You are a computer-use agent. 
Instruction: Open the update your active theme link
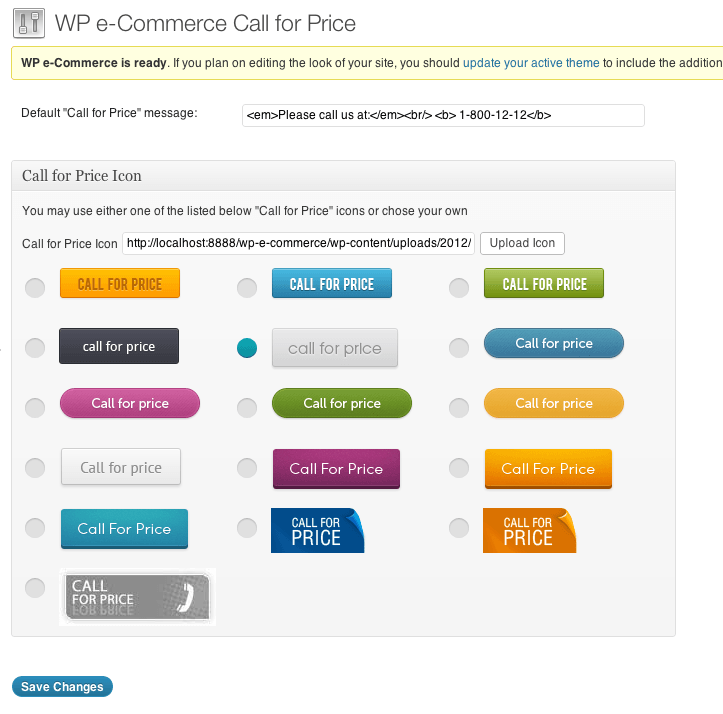531,63
